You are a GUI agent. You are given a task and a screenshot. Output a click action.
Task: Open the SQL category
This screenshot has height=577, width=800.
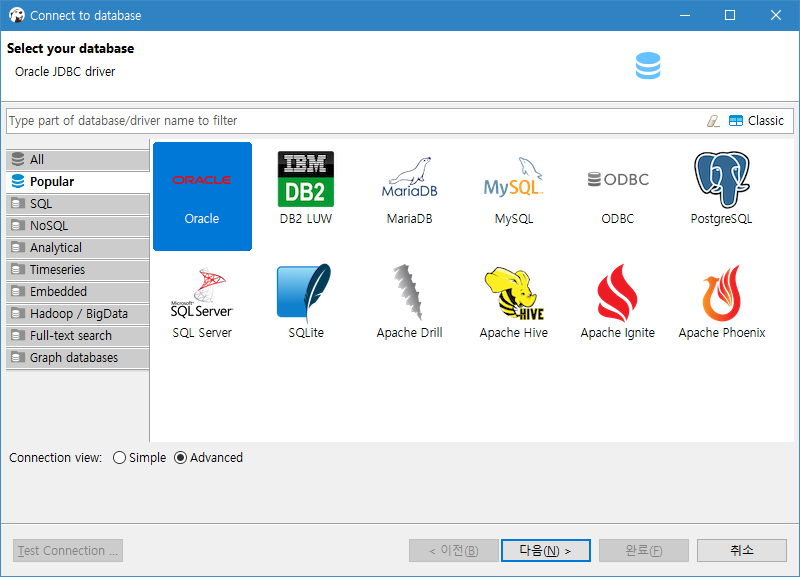click(x=78, y=204)
